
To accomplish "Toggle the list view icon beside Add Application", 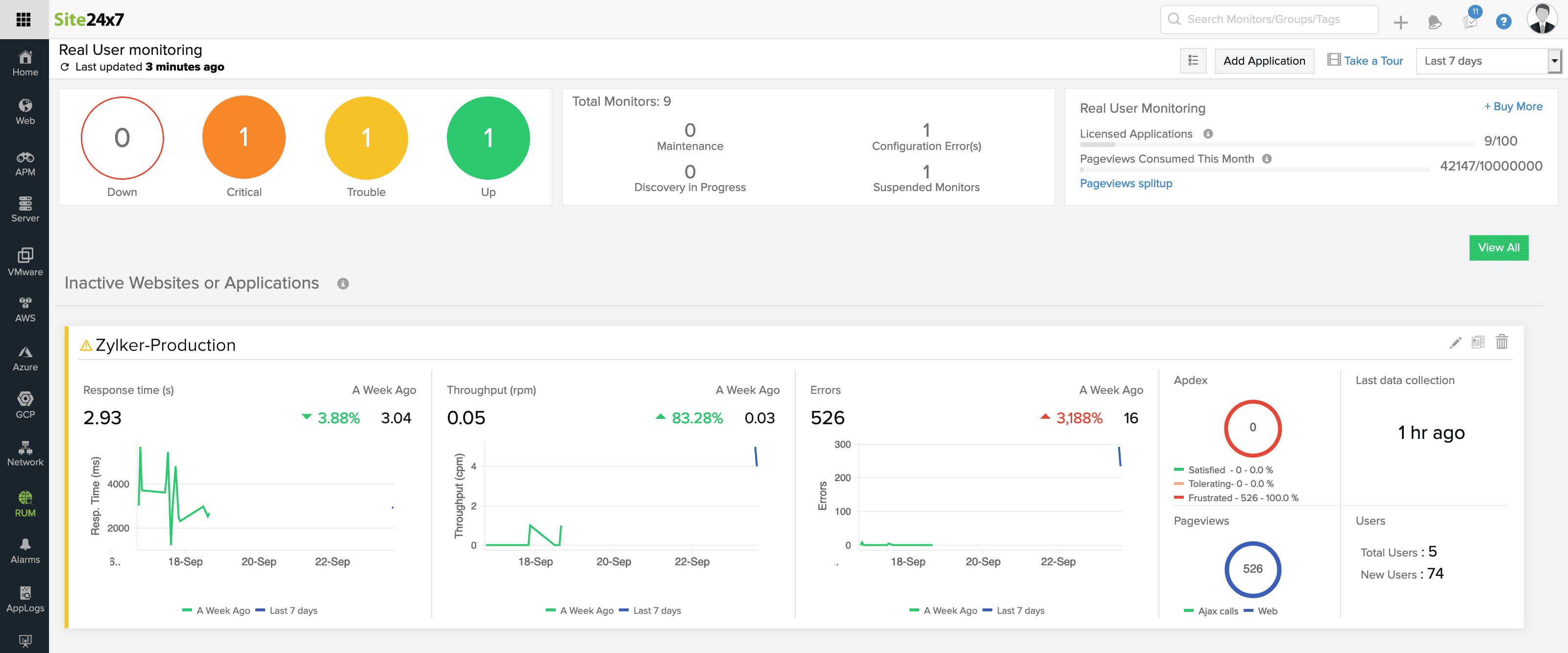I will 1193,61.
